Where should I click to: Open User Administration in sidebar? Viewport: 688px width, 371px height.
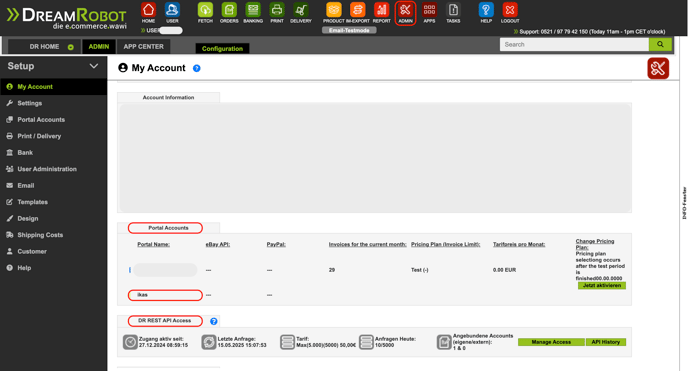(x=54, y=169)
